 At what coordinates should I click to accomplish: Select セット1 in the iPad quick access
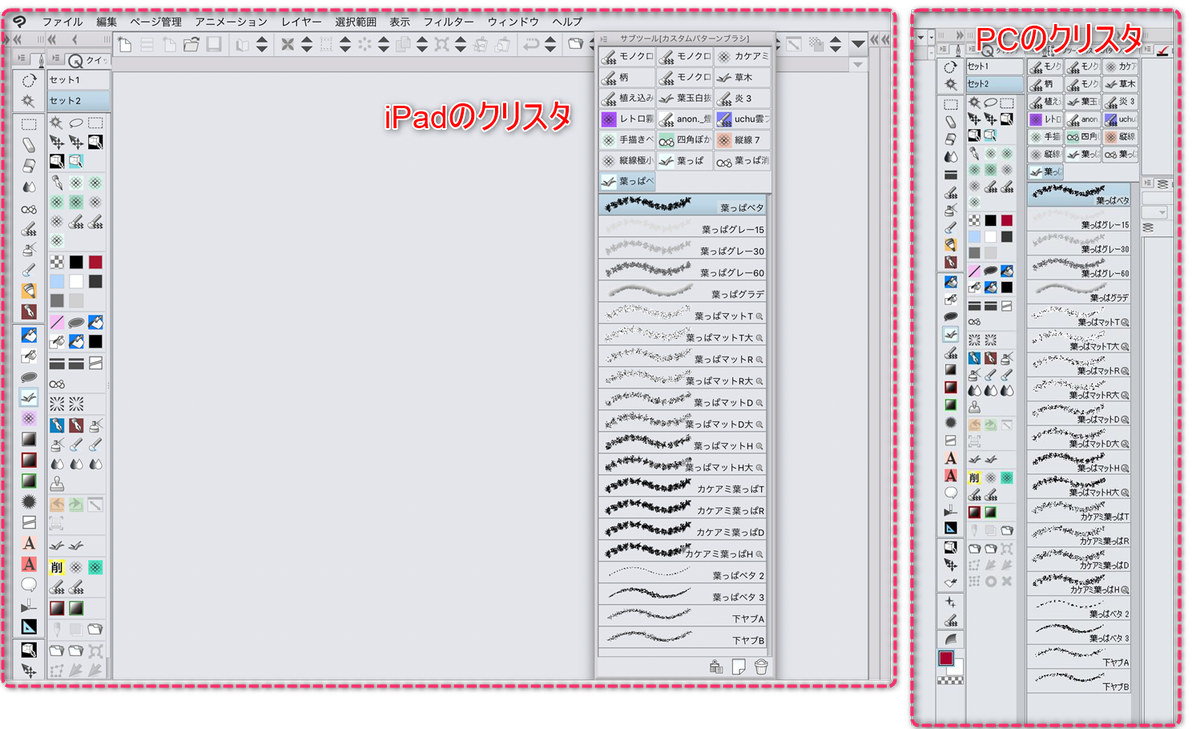[x=79, y=79]
